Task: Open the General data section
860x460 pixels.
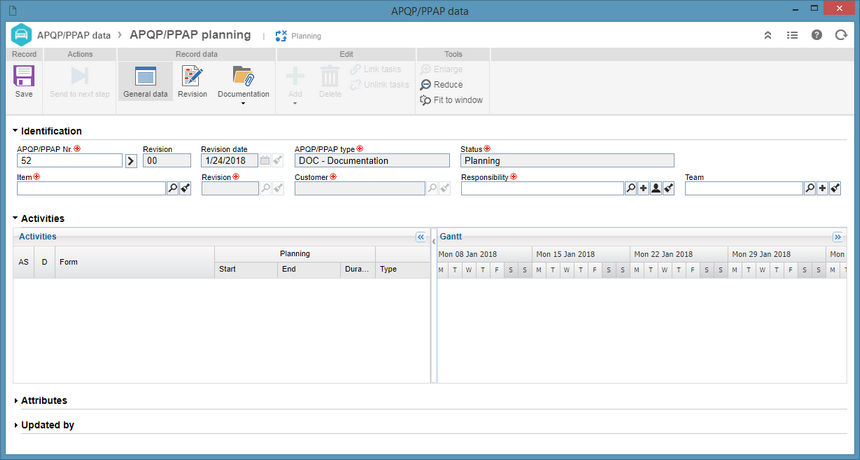Action: 145,81
